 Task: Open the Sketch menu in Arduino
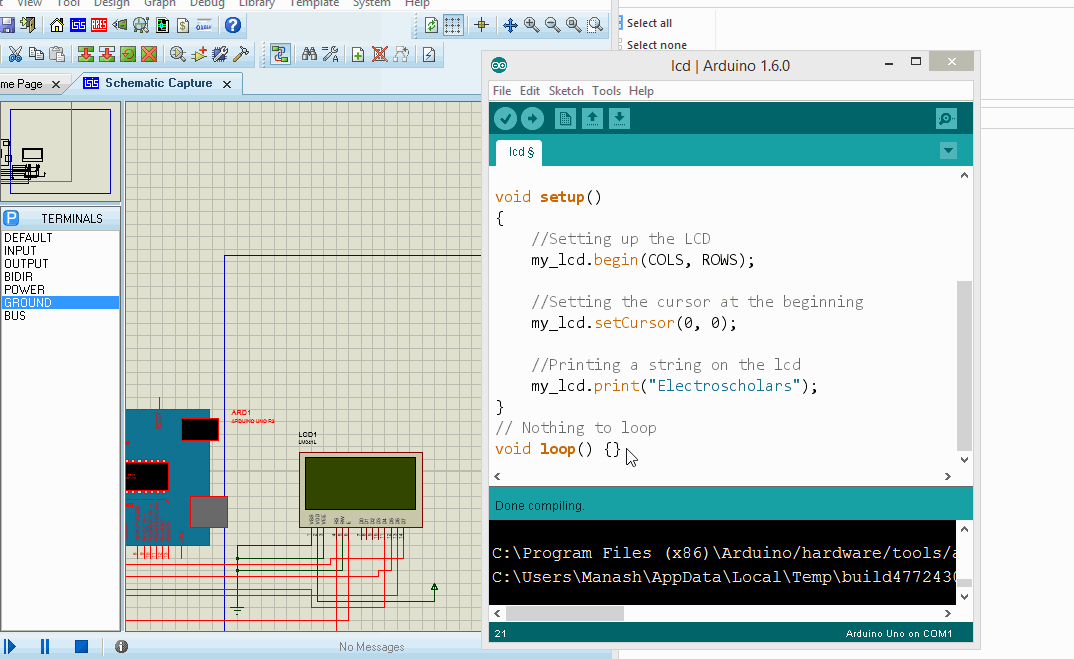[x=566, y=91]
